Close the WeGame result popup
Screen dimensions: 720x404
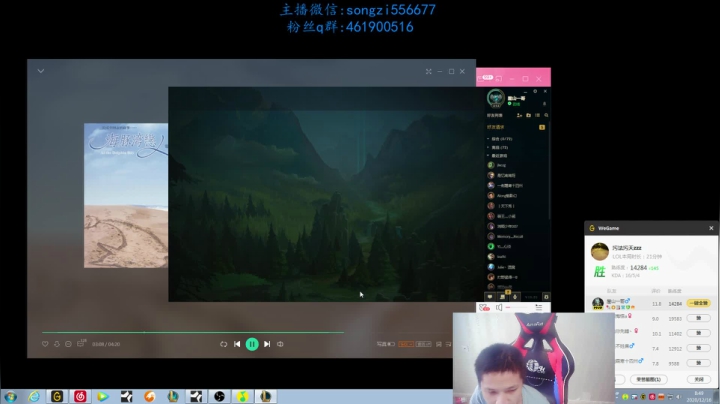tap(711, 228)
